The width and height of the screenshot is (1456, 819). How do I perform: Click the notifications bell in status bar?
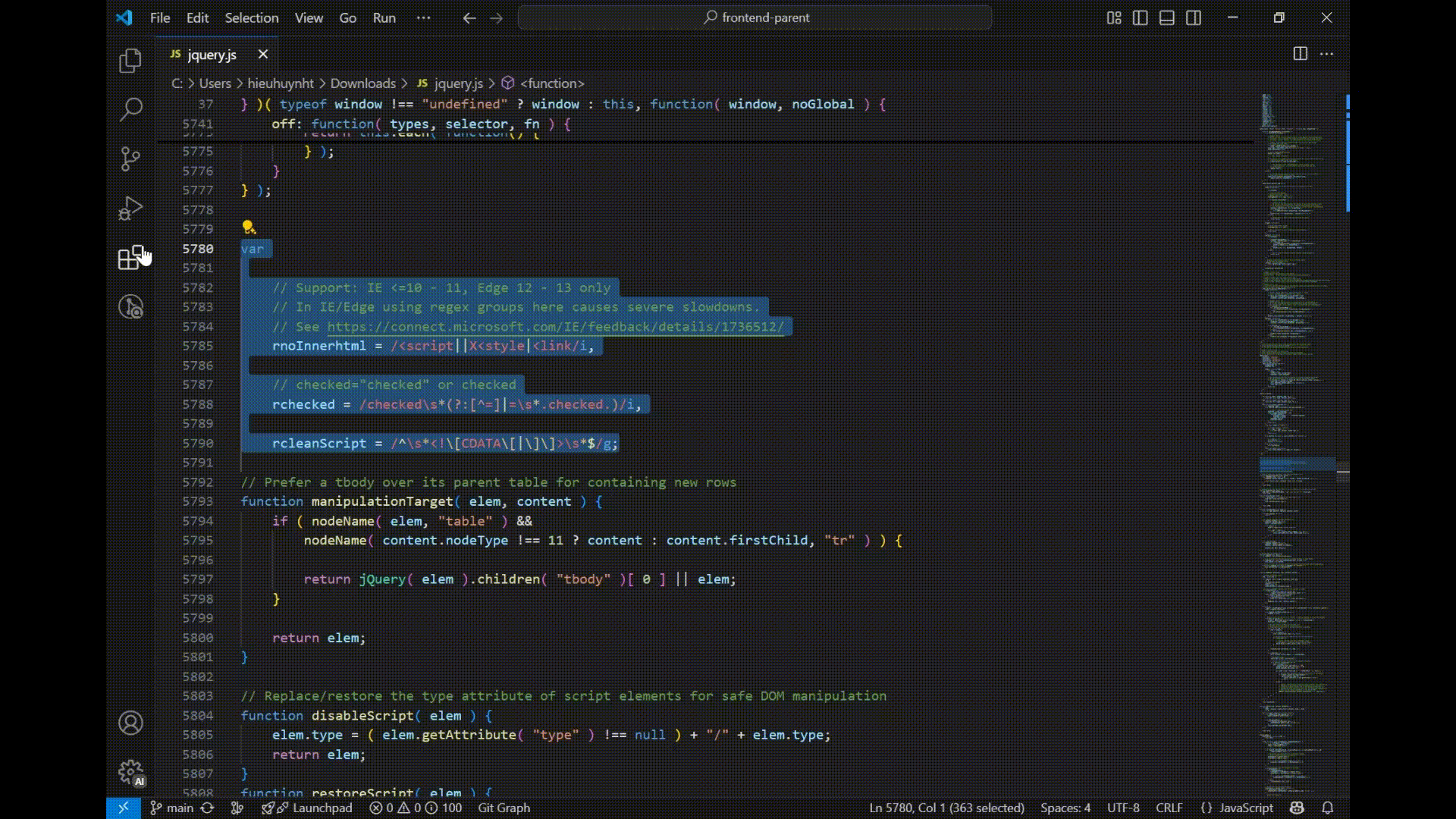(x=1328, y=808)
